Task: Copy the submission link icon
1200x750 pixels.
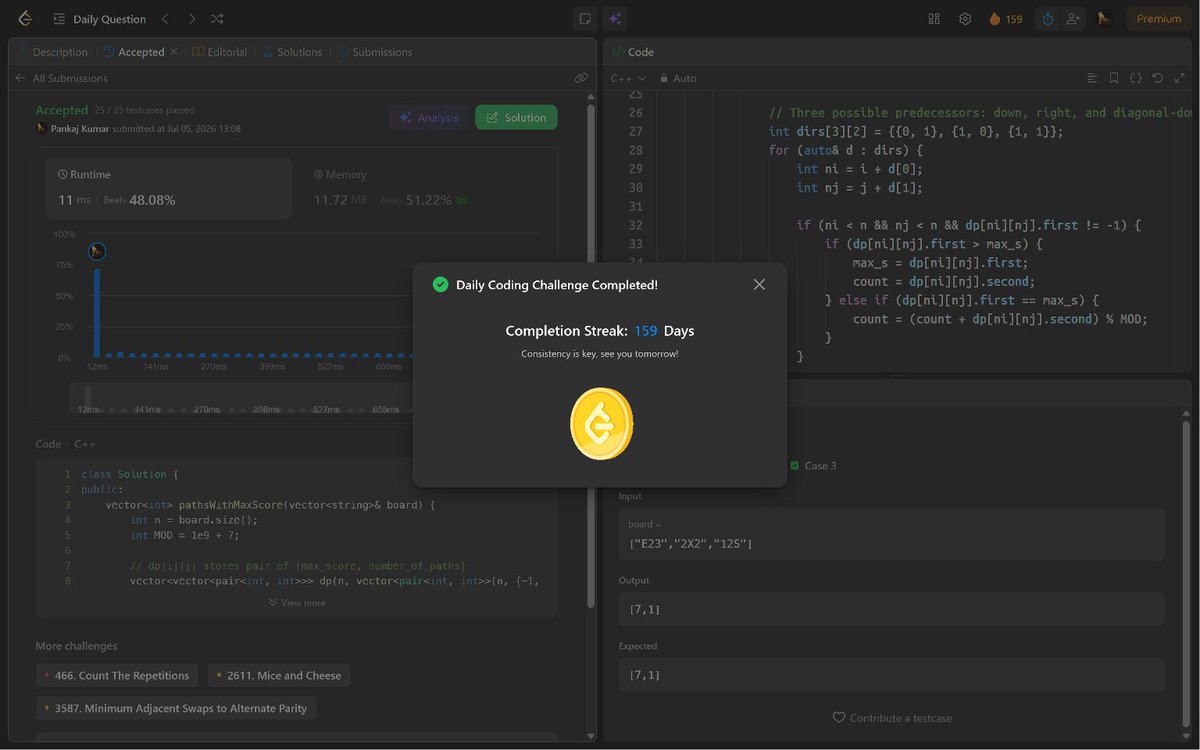Action: click(581, 78)
